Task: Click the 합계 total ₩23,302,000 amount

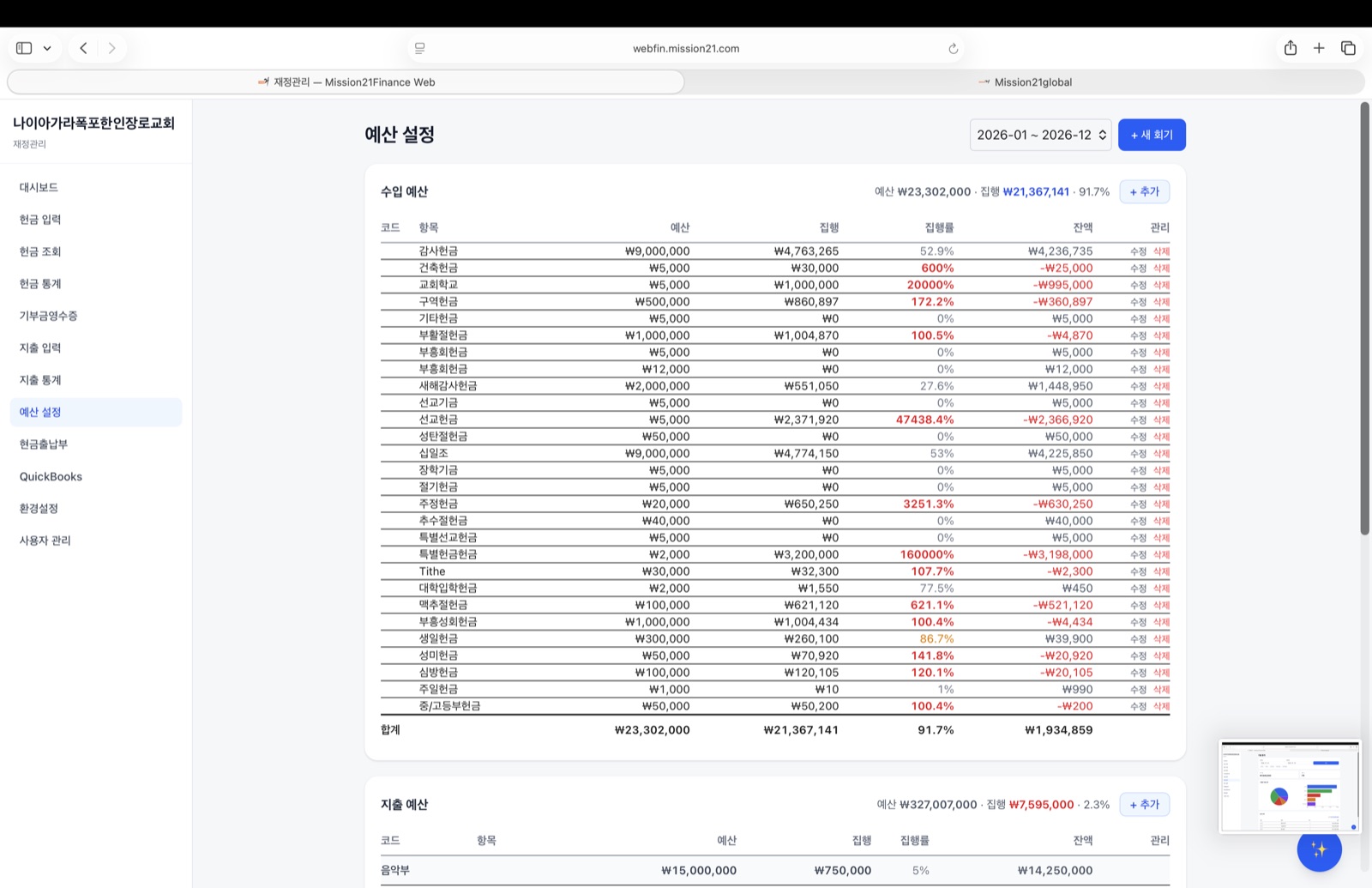Action: [x=653, y=730]
